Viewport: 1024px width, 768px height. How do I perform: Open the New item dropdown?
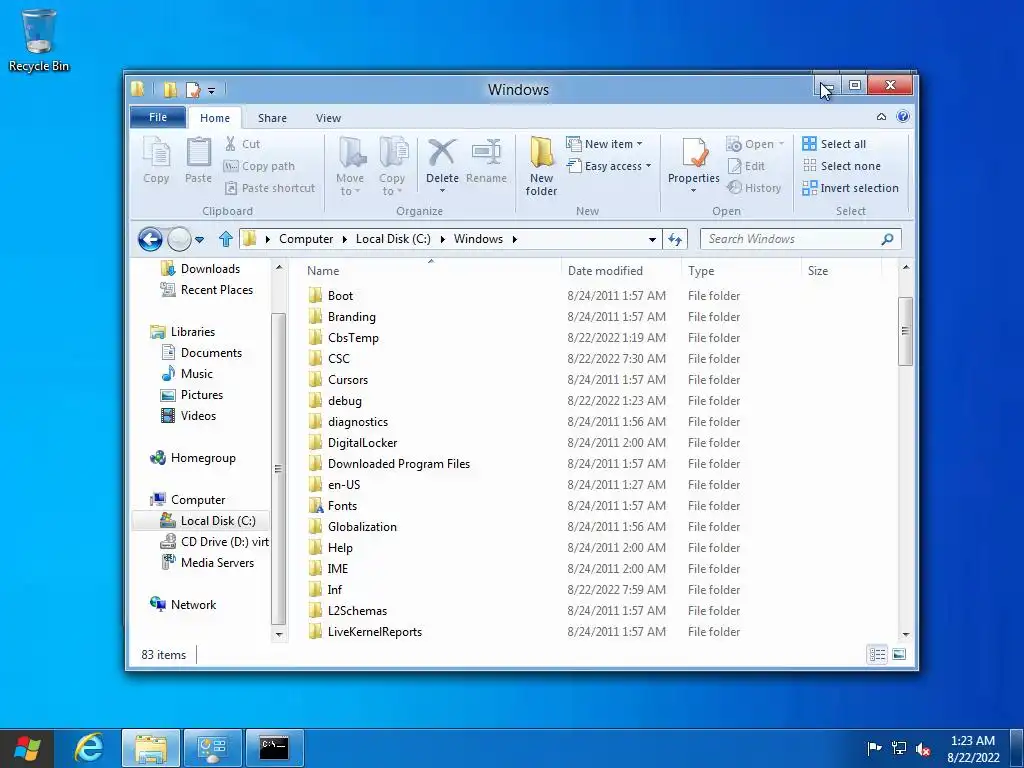click(604, 144)
